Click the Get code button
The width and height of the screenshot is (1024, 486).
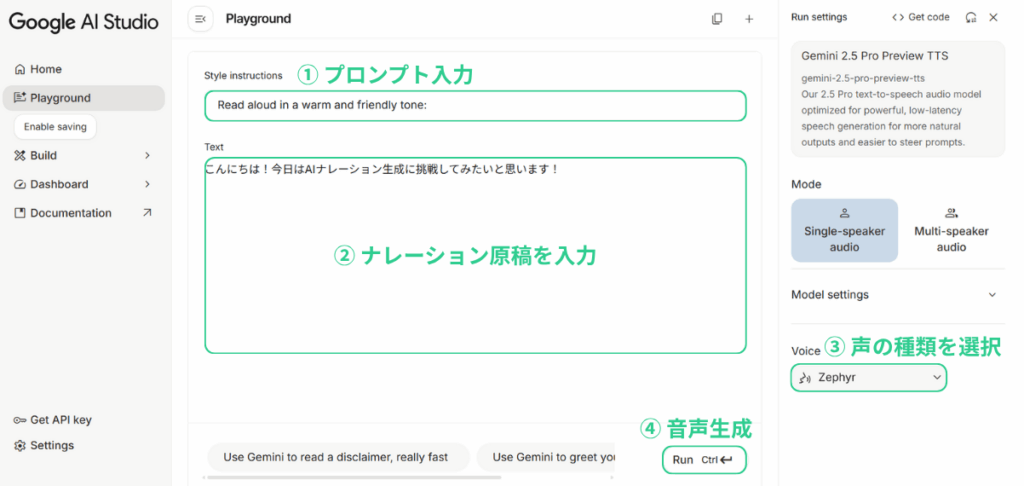pyautogui.click(x=921, y=18)
